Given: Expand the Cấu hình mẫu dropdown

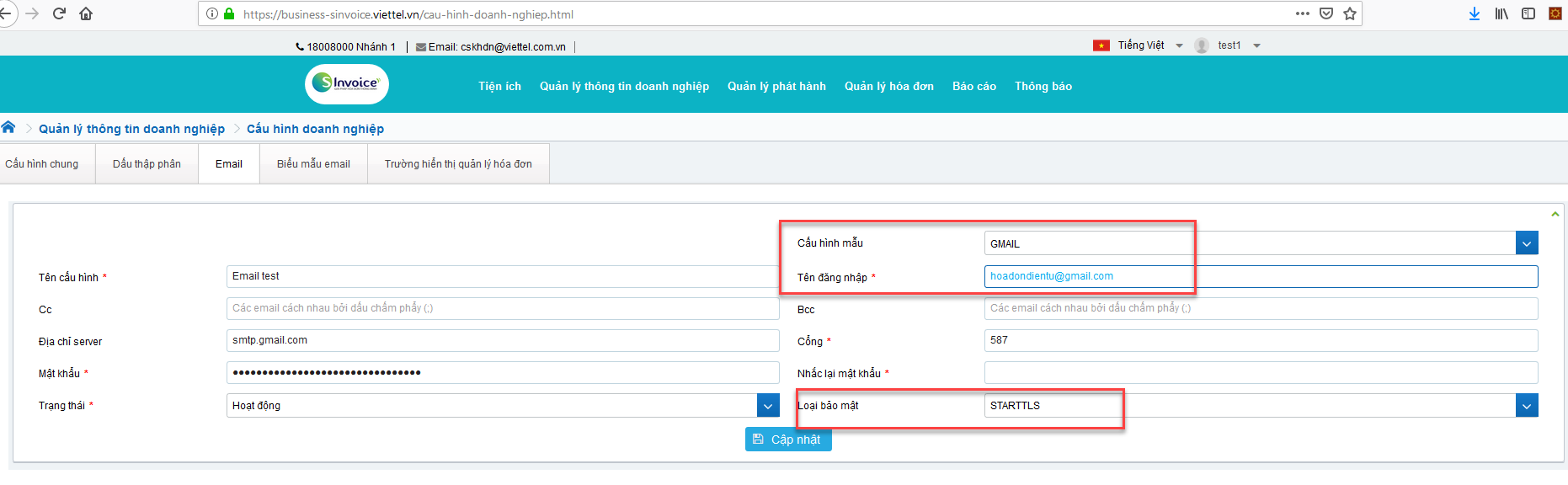Looking at the screenshot, I should 1527,243.
